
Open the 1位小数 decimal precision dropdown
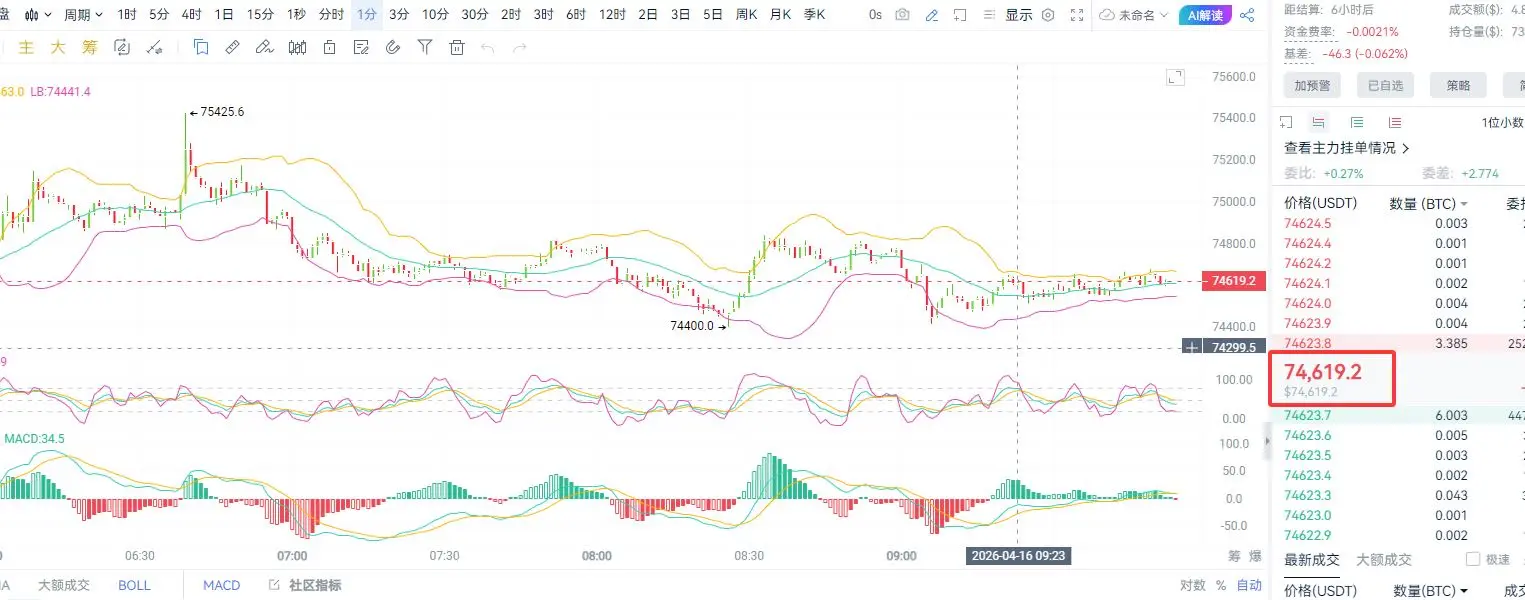click(x=1501, y=122)
